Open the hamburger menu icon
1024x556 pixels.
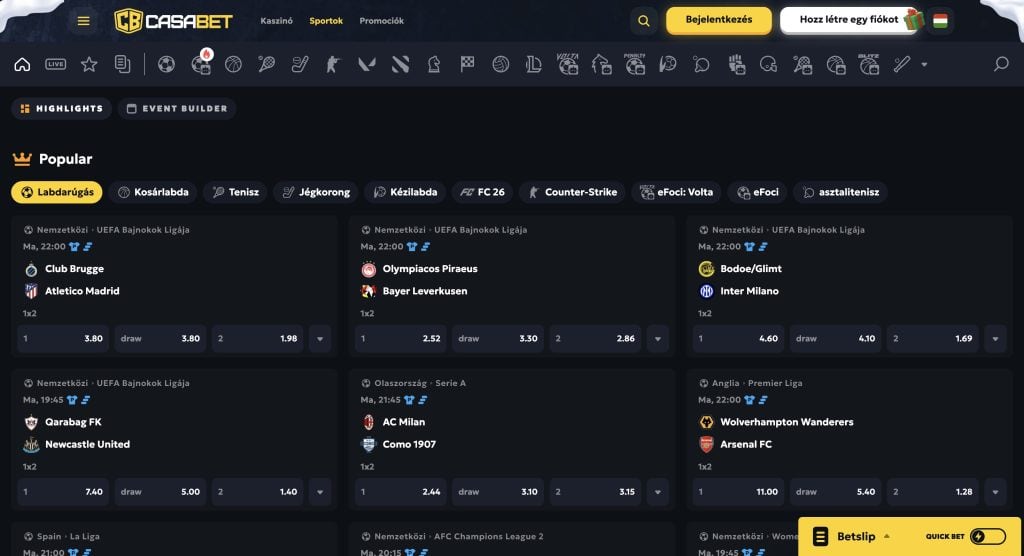(83, 21)
